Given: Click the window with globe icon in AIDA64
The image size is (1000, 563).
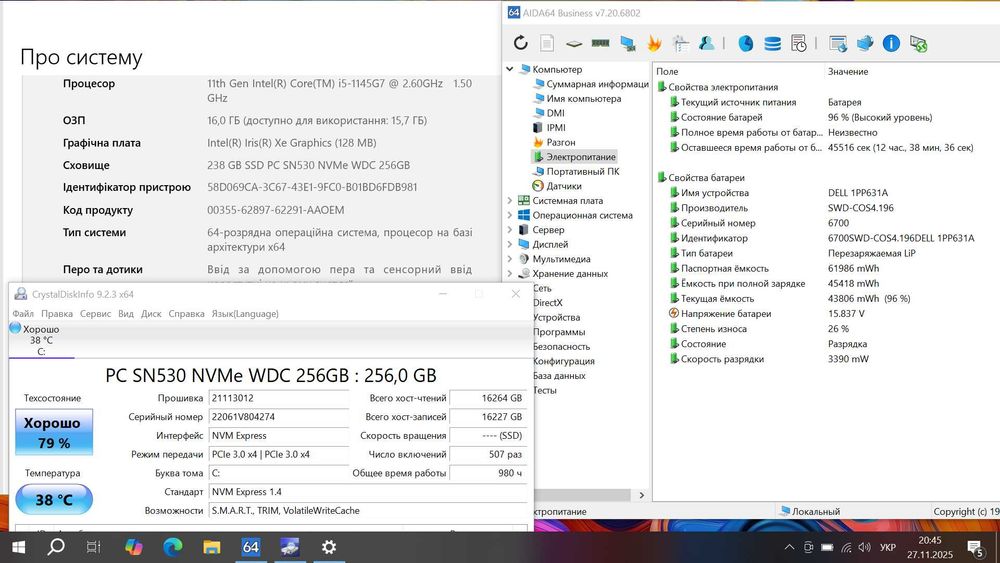Looking at the screenshot, I should pos(838,43).
